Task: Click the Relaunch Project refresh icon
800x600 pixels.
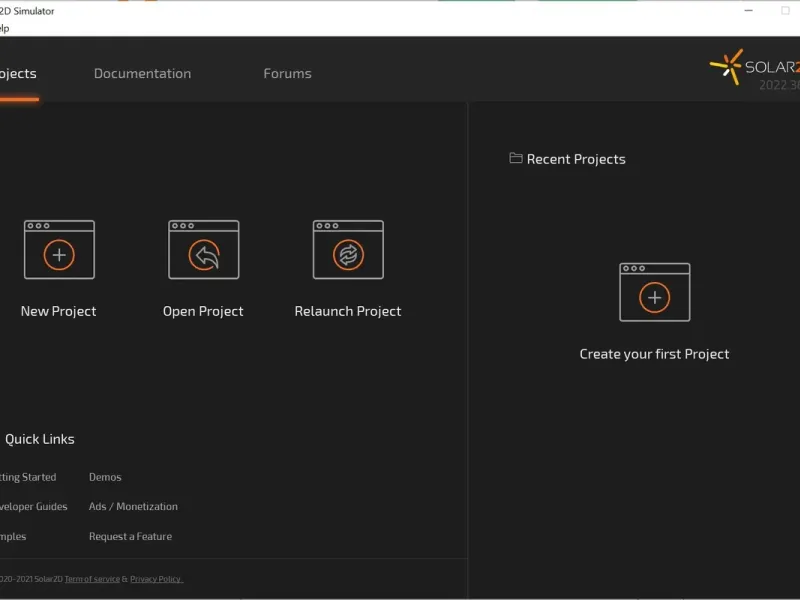Action: click(x=348, y=249)
